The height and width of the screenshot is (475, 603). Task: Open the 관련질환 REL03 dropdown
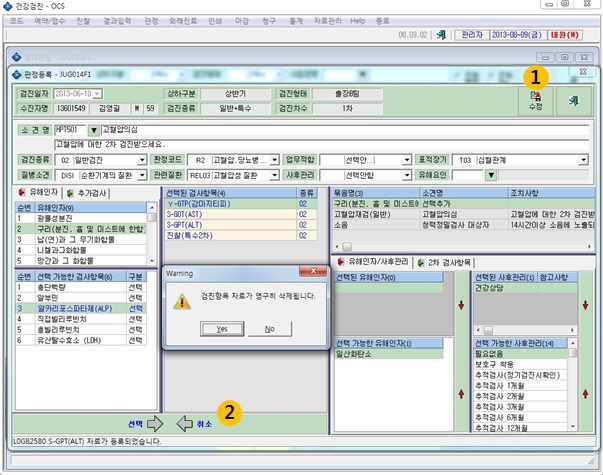tap(274, 175)
